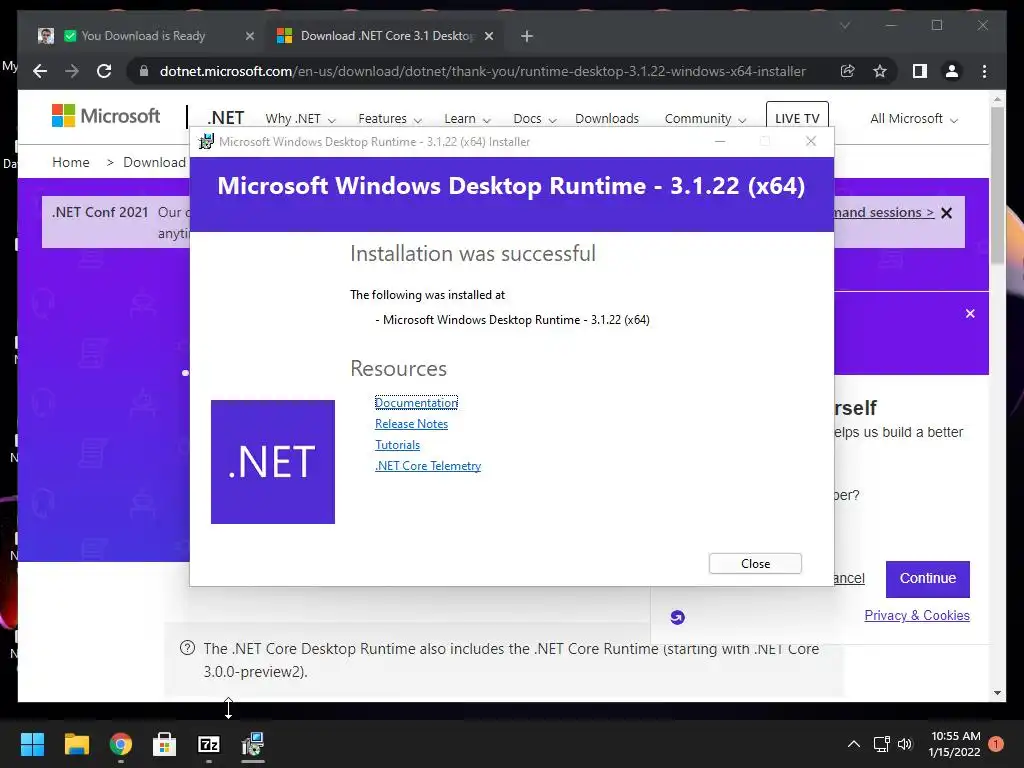Click the scrollbar down arrow
Viewport: 1024px width, 768px height.
pyautogui.click(x=997, y=693)
